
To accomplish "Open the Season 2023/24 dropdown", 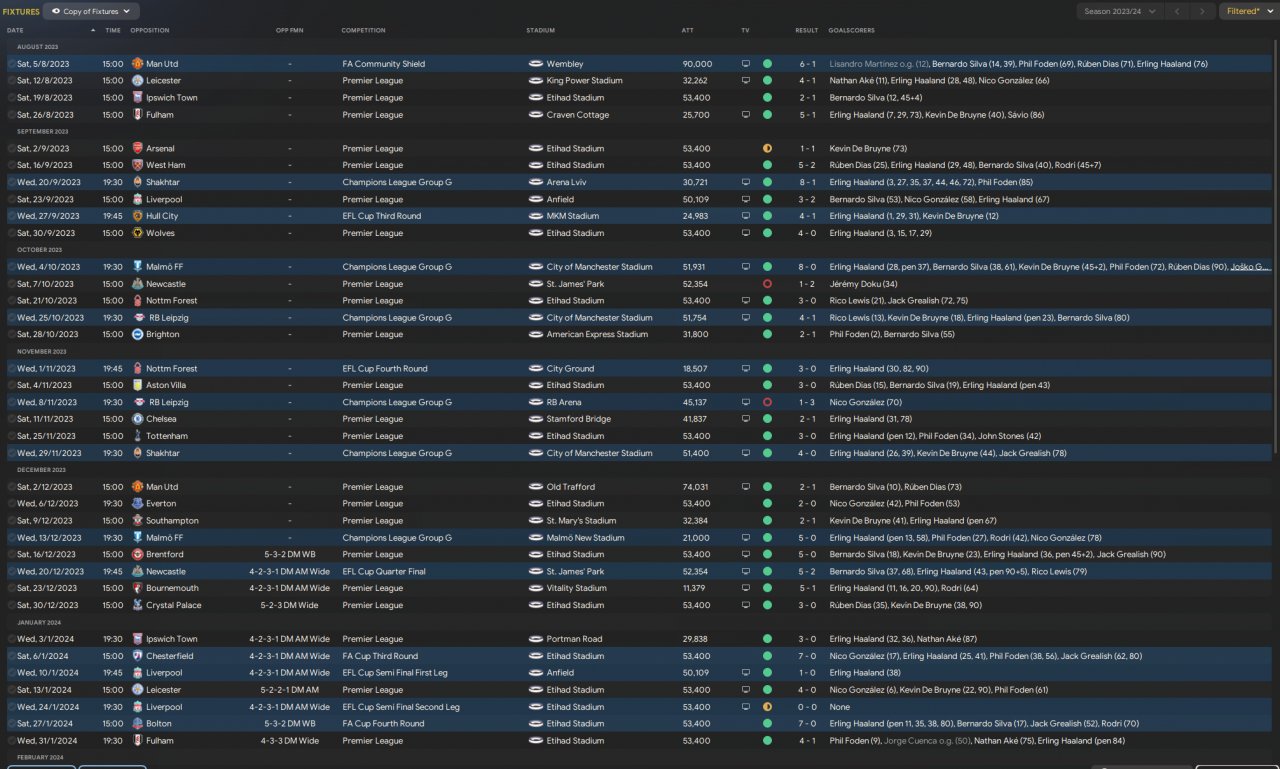I will (1120, 12).
